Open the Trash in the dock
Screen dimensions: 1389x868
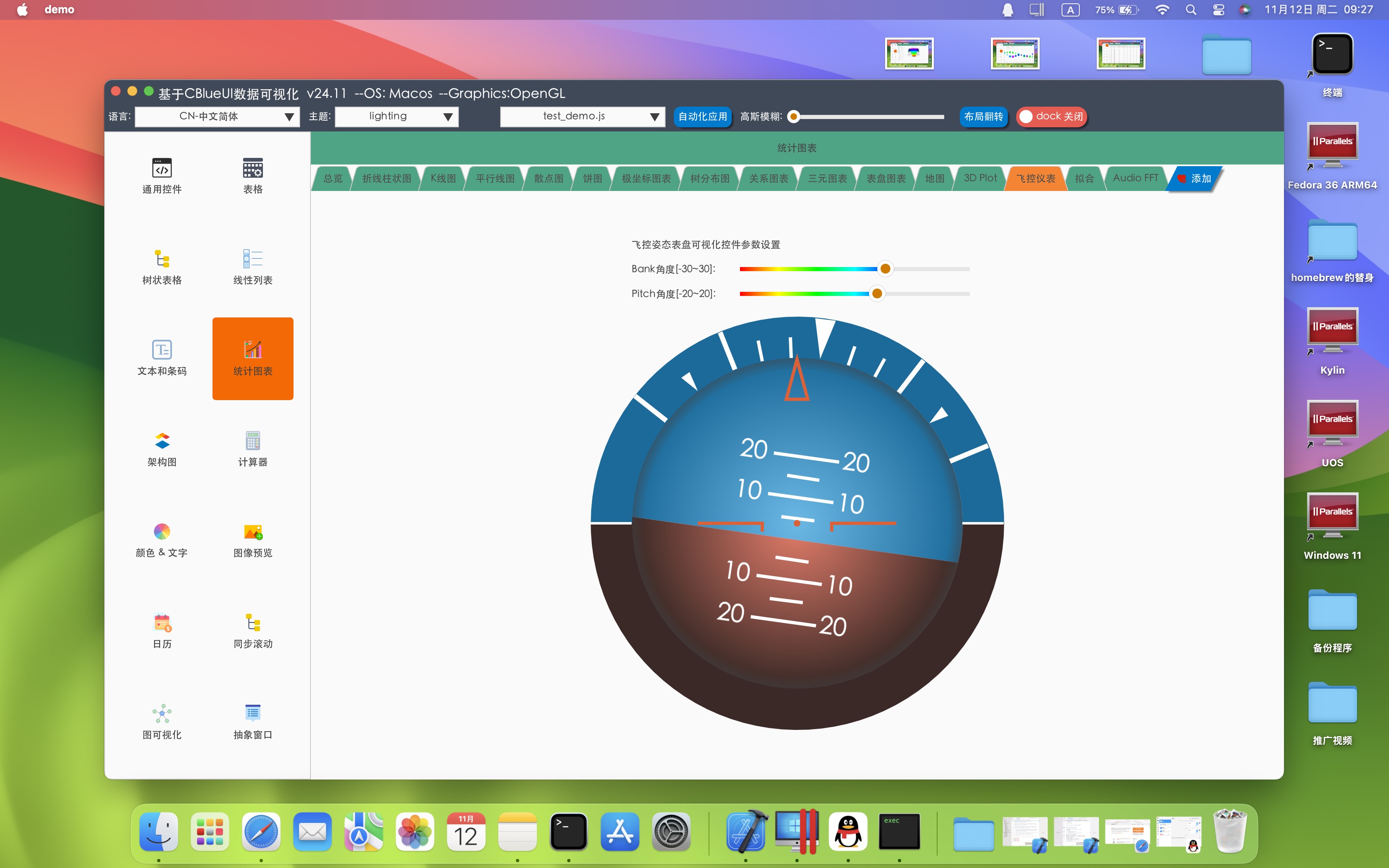pyautogui.click(x=1230, y=831)
